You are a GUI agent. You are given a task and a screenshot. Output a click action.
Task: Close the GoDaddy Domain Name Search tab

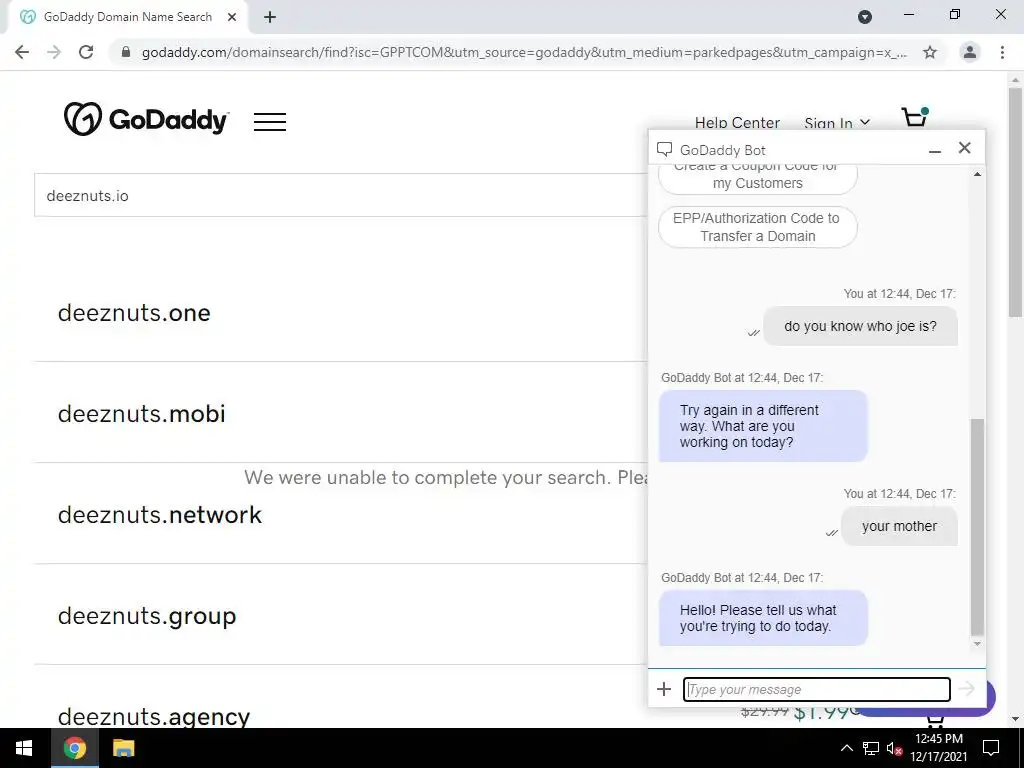232,17
